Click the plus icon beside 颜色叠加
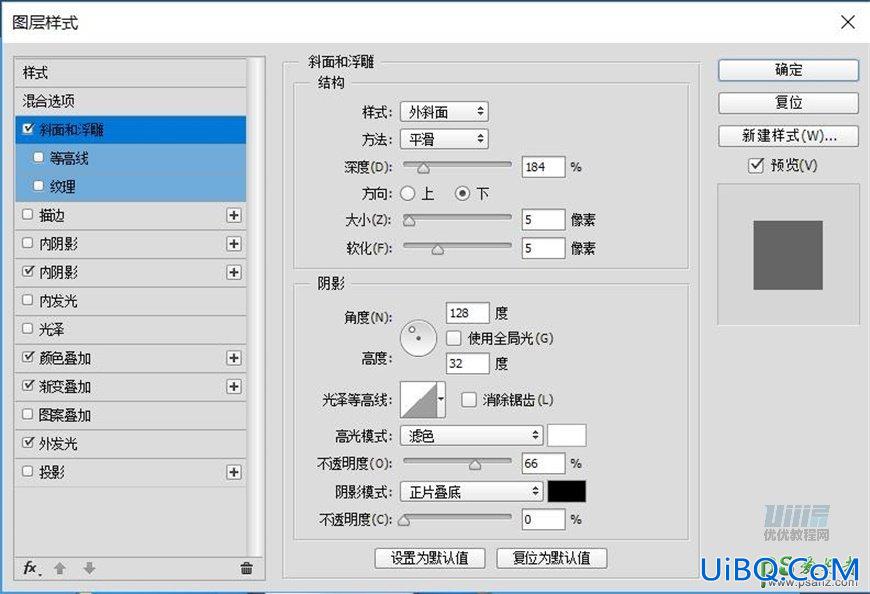Screen dimensions: 870x594 point(234,358)
